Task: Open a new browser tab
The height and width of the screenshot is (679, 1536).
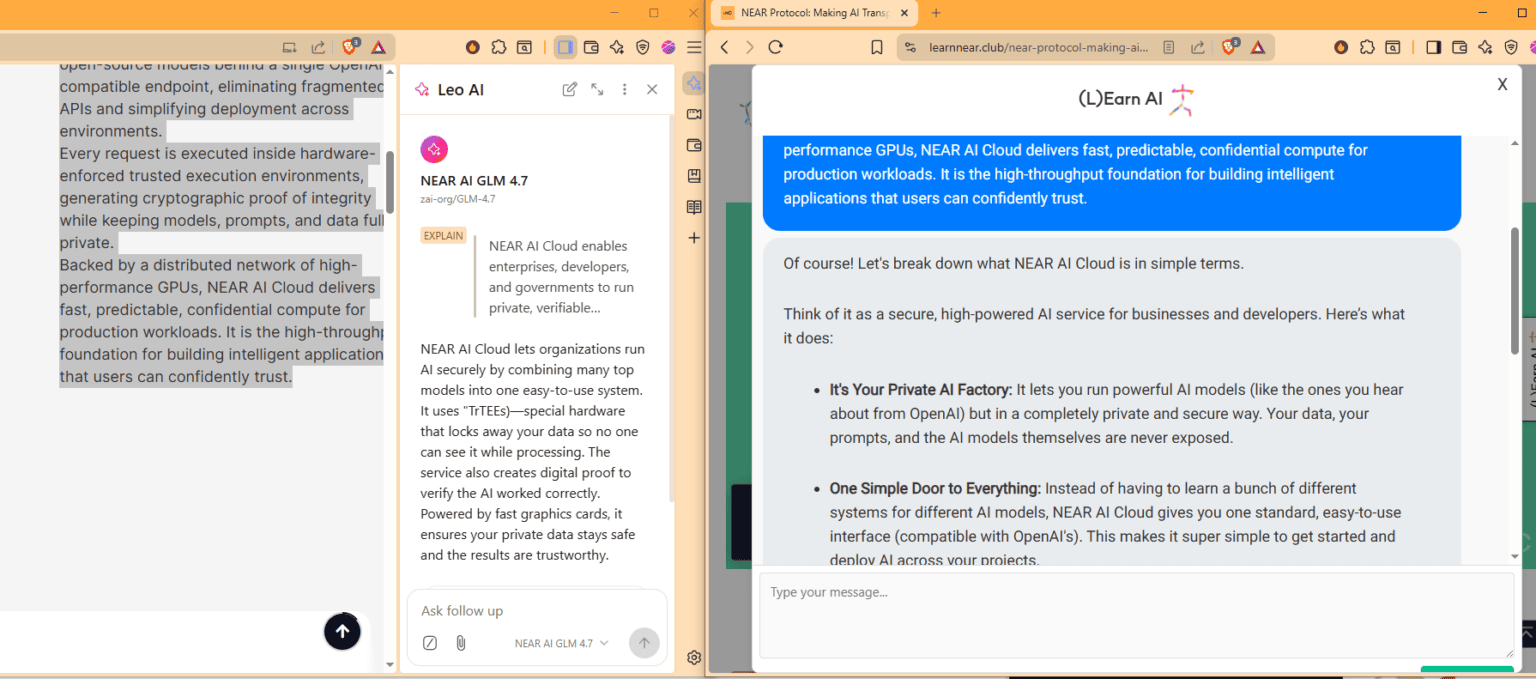Action: 935,15
